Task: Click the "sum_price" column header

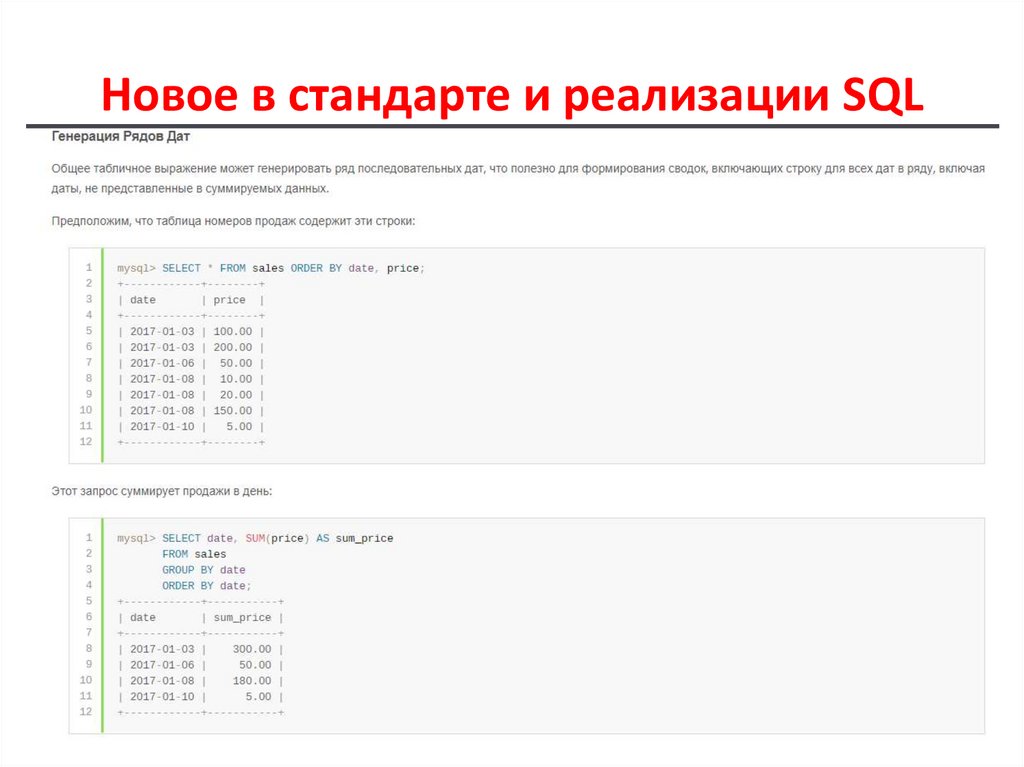Action: [x=242, y=617]
